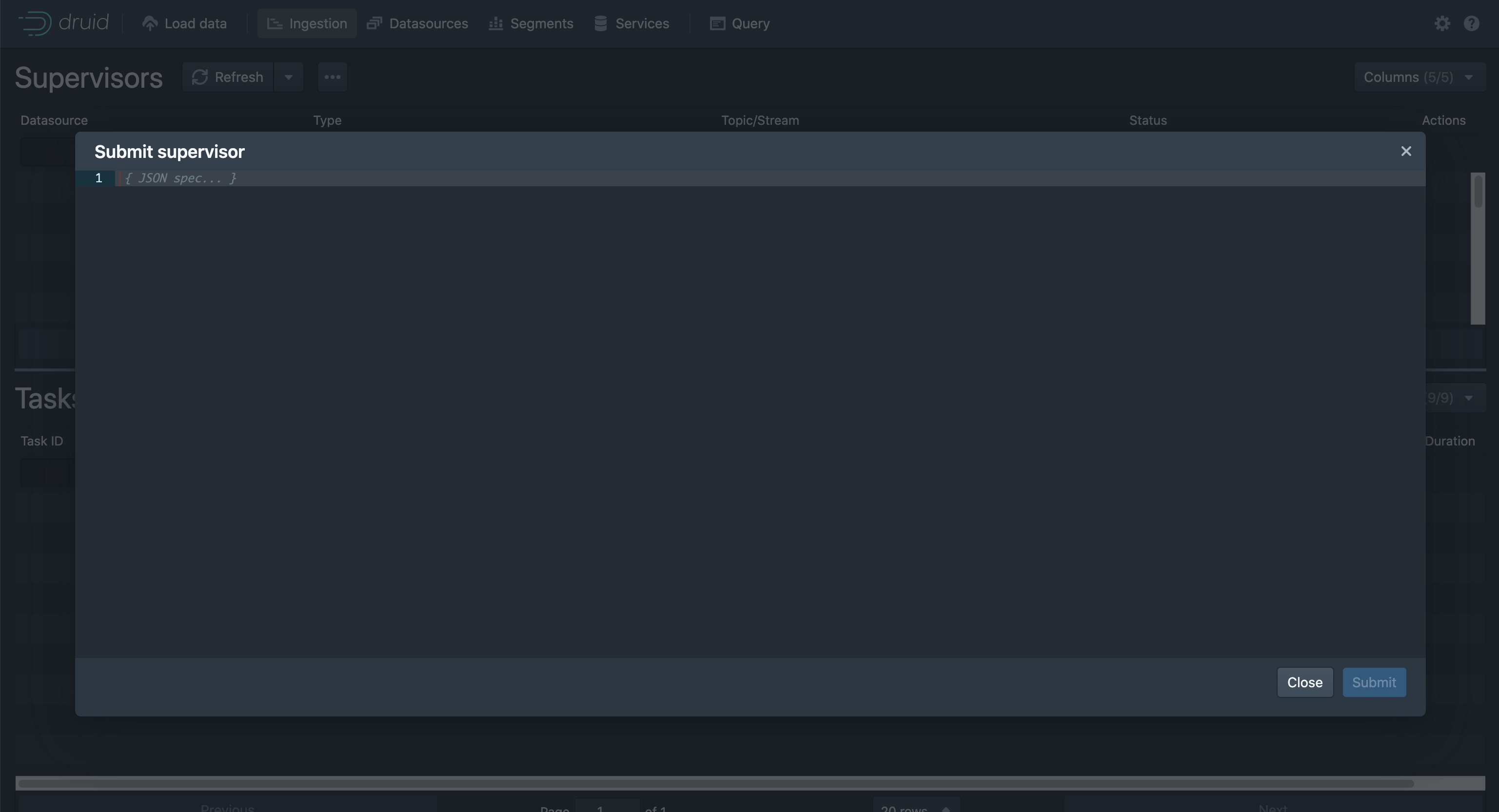1499x812 pixels.
Task: Open the Datasources view
Action: (x=417, y=23)
